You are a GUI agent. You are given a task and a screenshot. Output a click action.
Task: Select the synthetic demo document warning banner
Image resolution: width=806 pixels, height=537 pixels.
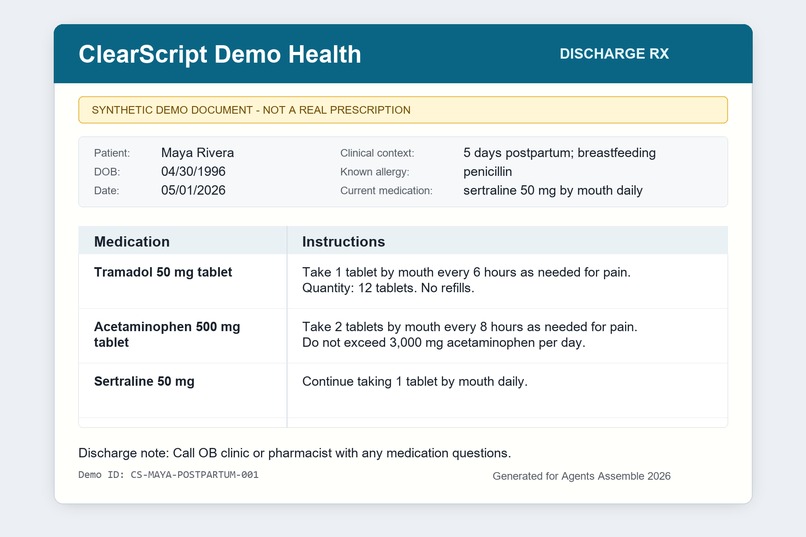pos(402,110)
